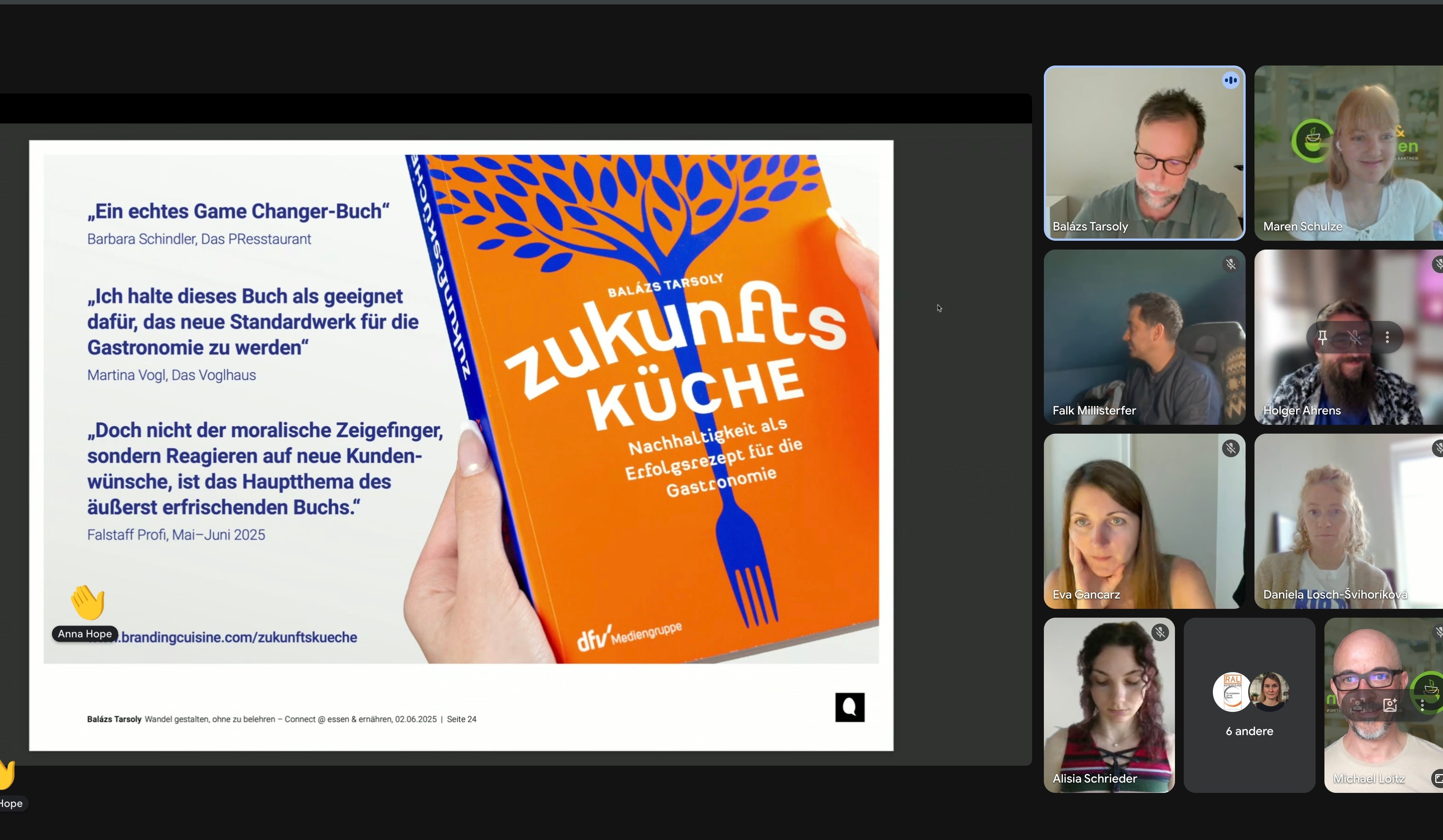Click the woman's avatar in 6 andere tile

1270,692
